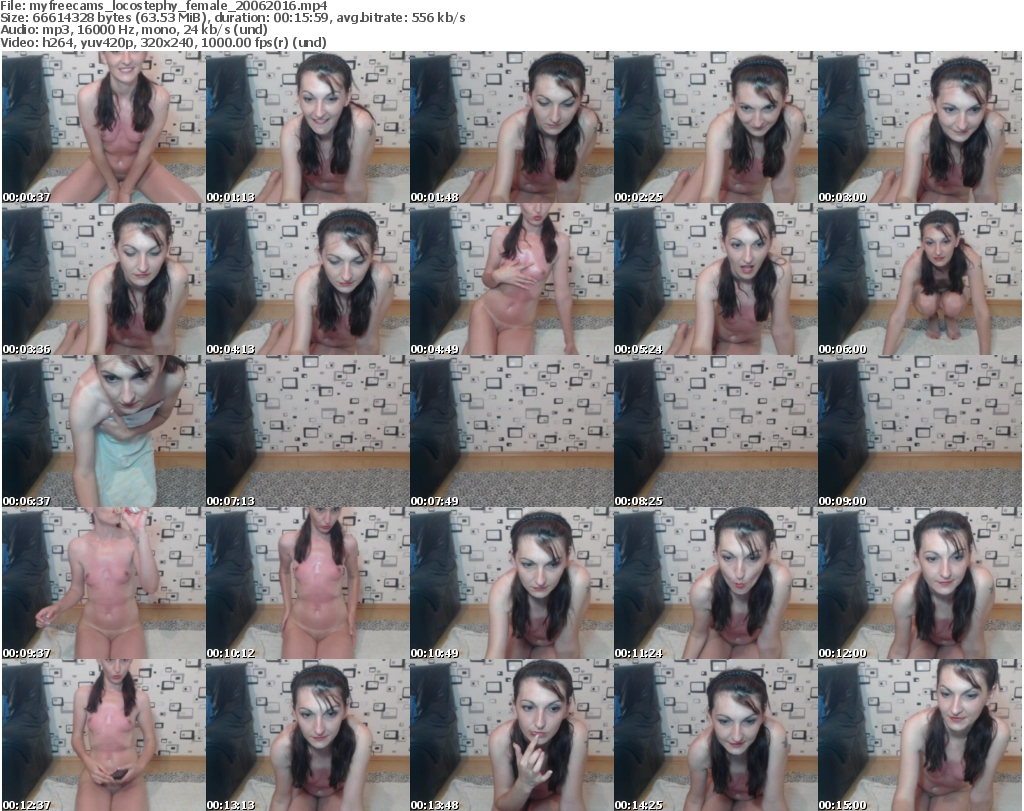The height and width of the screenshot is (811, 1024).
Task: Open the empty-room frame stamped 00:09:00
Action: (919, 432)
